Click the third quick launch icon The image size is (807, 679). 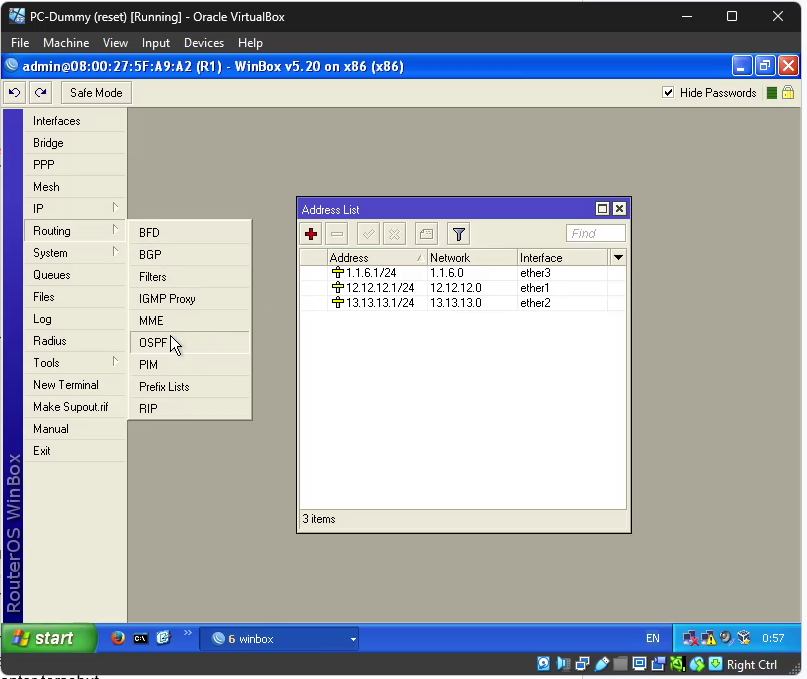point(163,638)
